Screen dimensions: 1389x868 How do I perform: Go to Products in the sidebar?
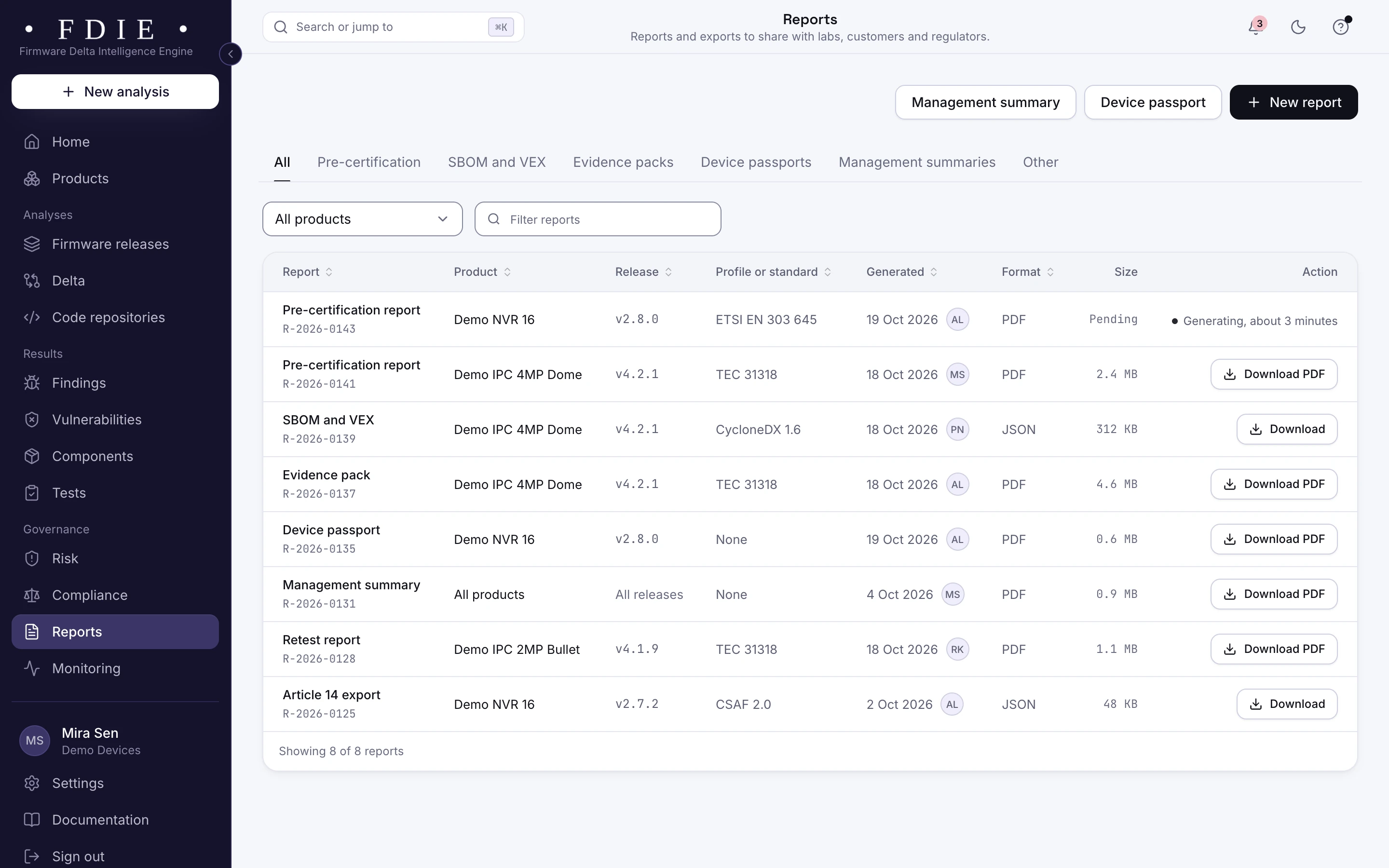click(115, 178)
